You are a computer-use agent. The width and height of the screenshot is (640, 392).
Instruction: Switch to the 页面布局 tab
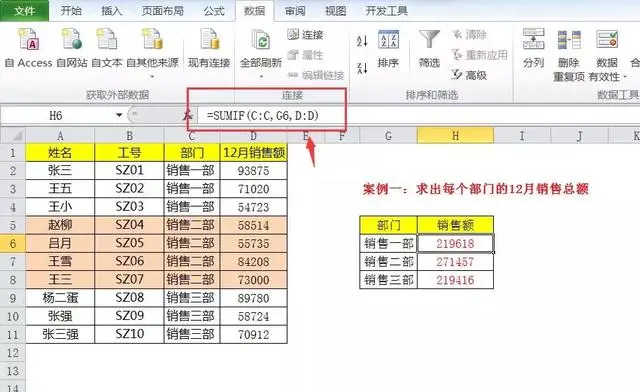pos(162,11)
